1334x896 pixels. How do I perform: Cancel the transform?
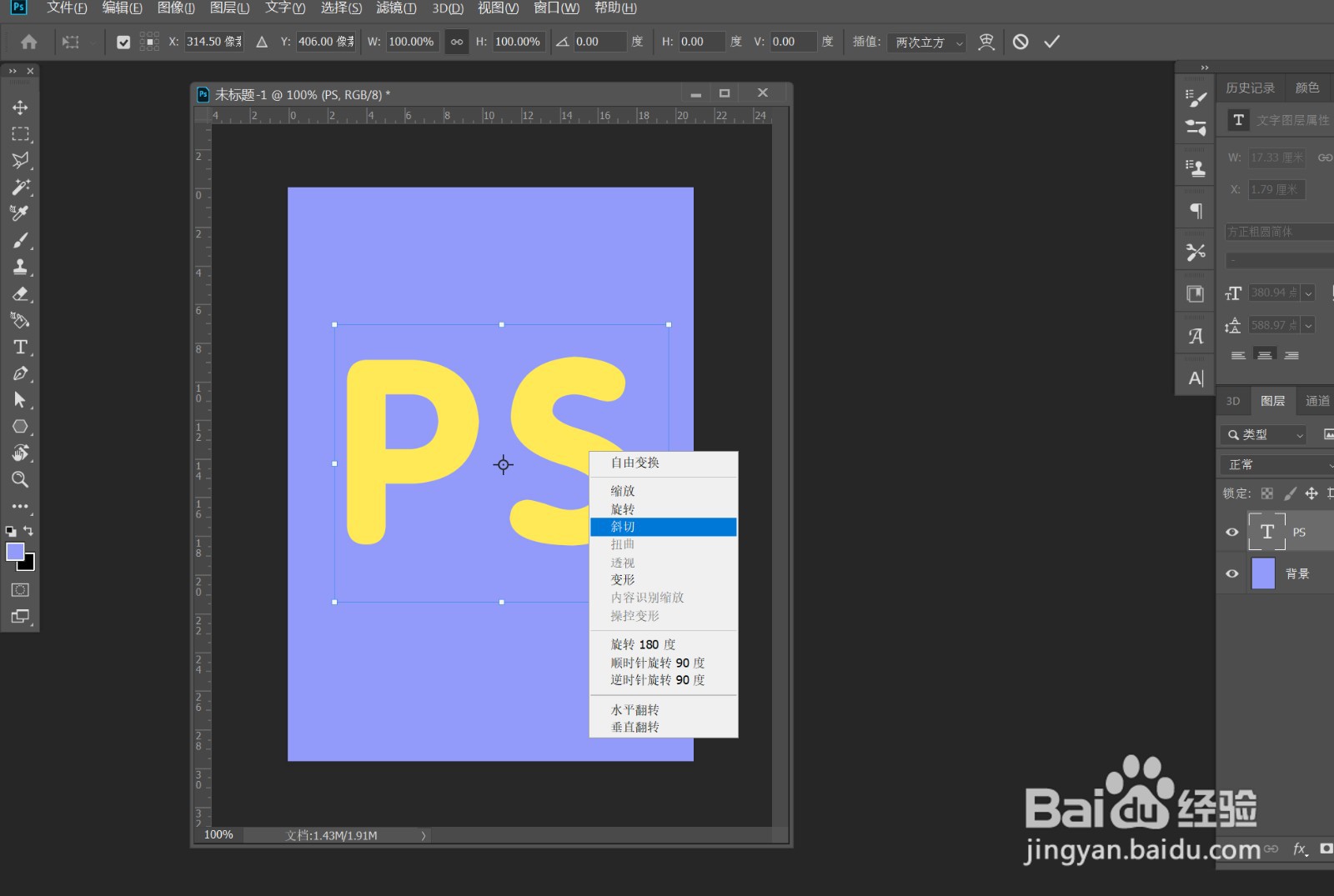click(x=1021, y=42)
